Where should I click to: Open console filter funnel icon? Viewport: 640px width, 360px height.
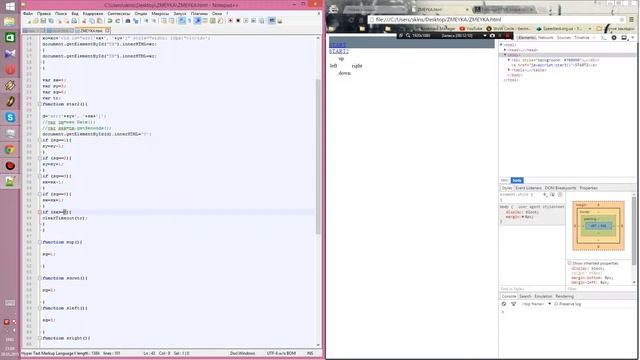pyautogui.click(x=513, y=304)
